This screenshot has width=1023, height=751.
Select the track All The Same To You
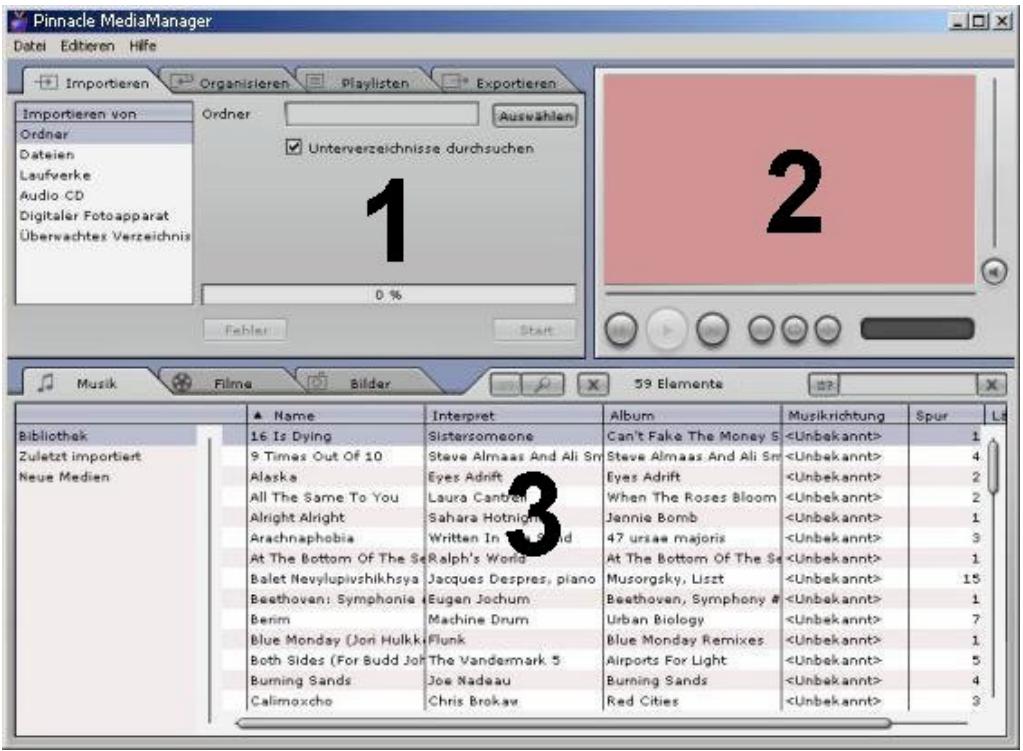click(x=324, y=497)
